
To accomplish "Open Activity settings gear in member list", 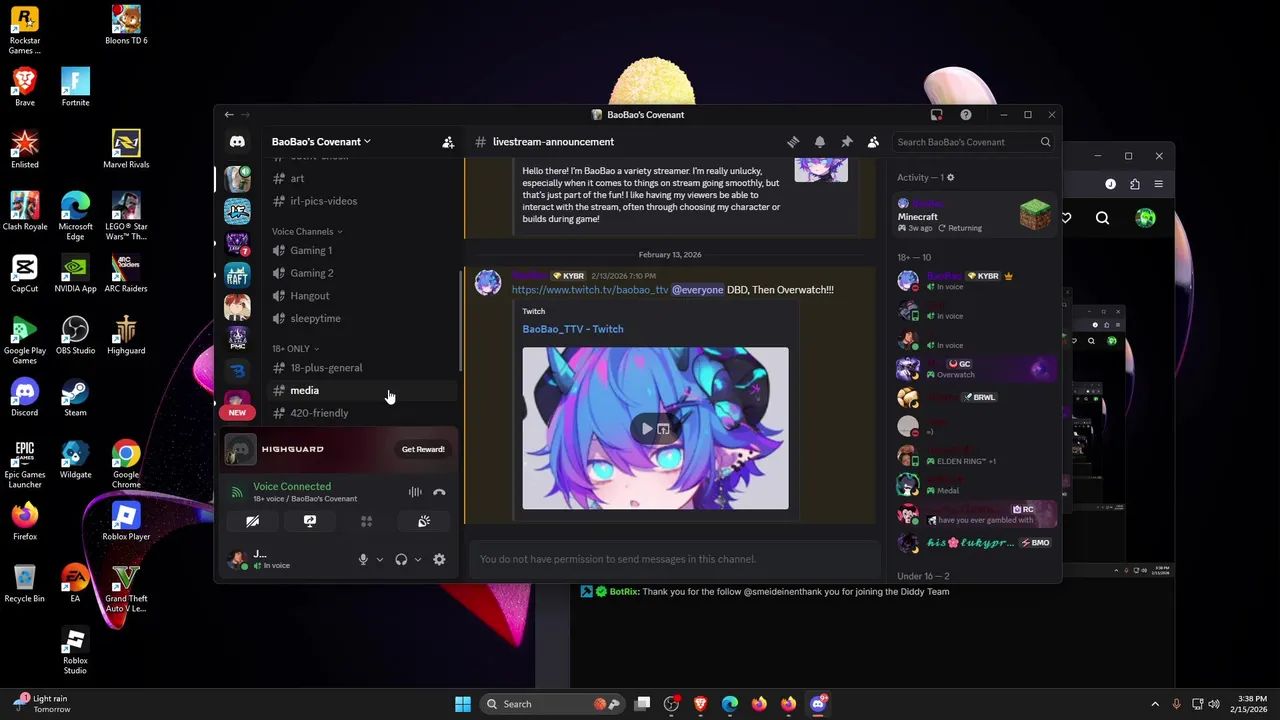I will coord(950,178).
